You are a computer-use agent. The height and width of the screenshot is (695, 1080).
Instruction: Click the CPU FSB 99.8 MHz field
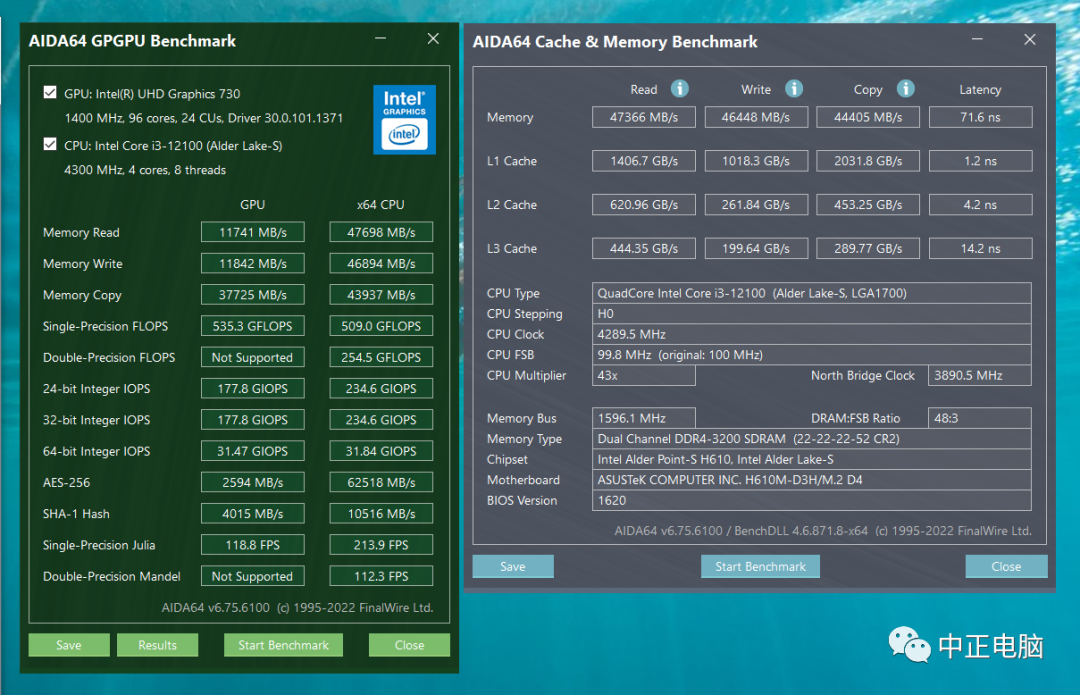(x=811, y=355)
